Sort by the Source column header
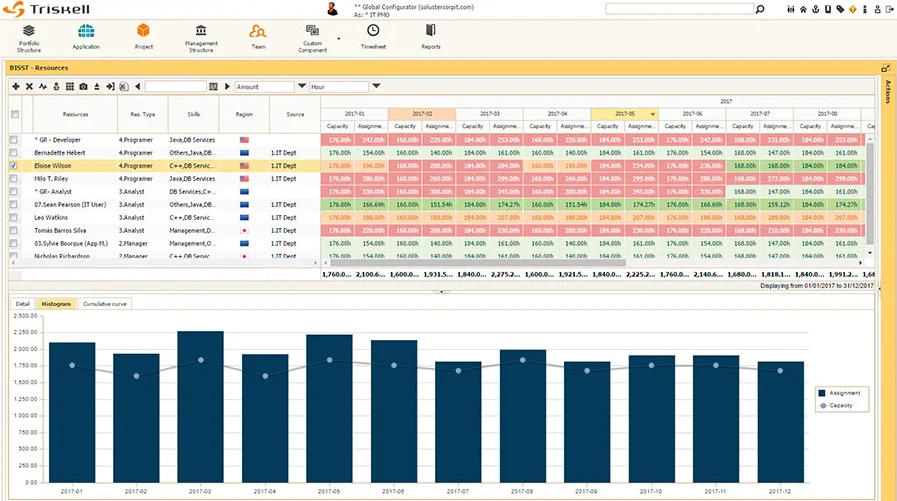This screenshot has height=501, width=897. pos(295,114)
